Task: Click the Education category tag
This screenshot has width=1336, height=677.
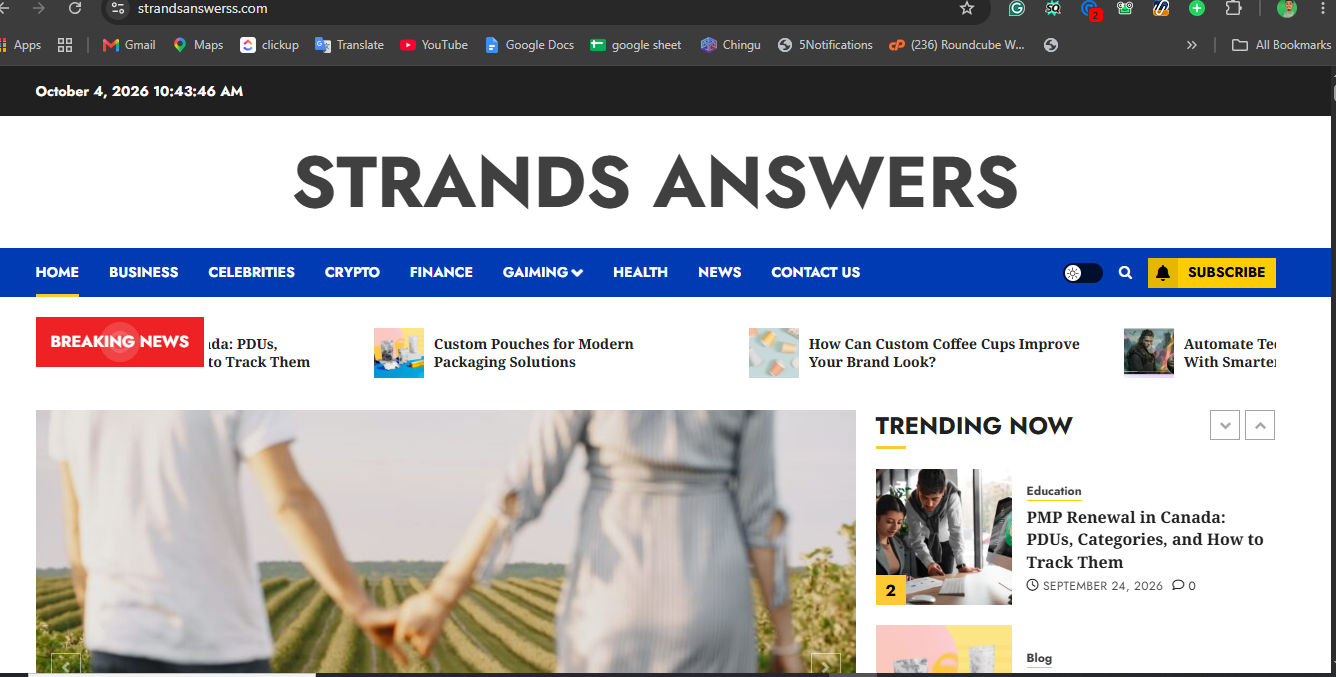Action: pos(1054,491)
